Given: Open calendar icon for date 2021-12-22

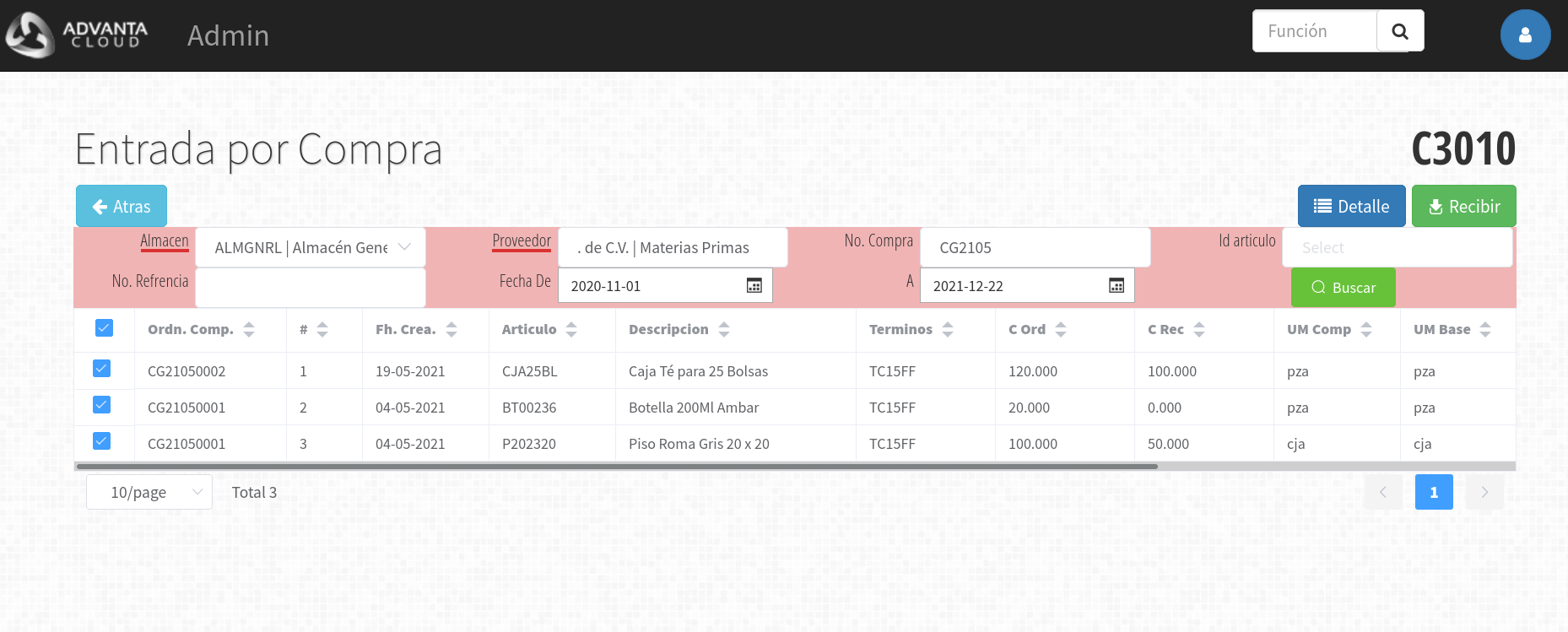Looking at the screenshot, I should tap(1117, 285).
